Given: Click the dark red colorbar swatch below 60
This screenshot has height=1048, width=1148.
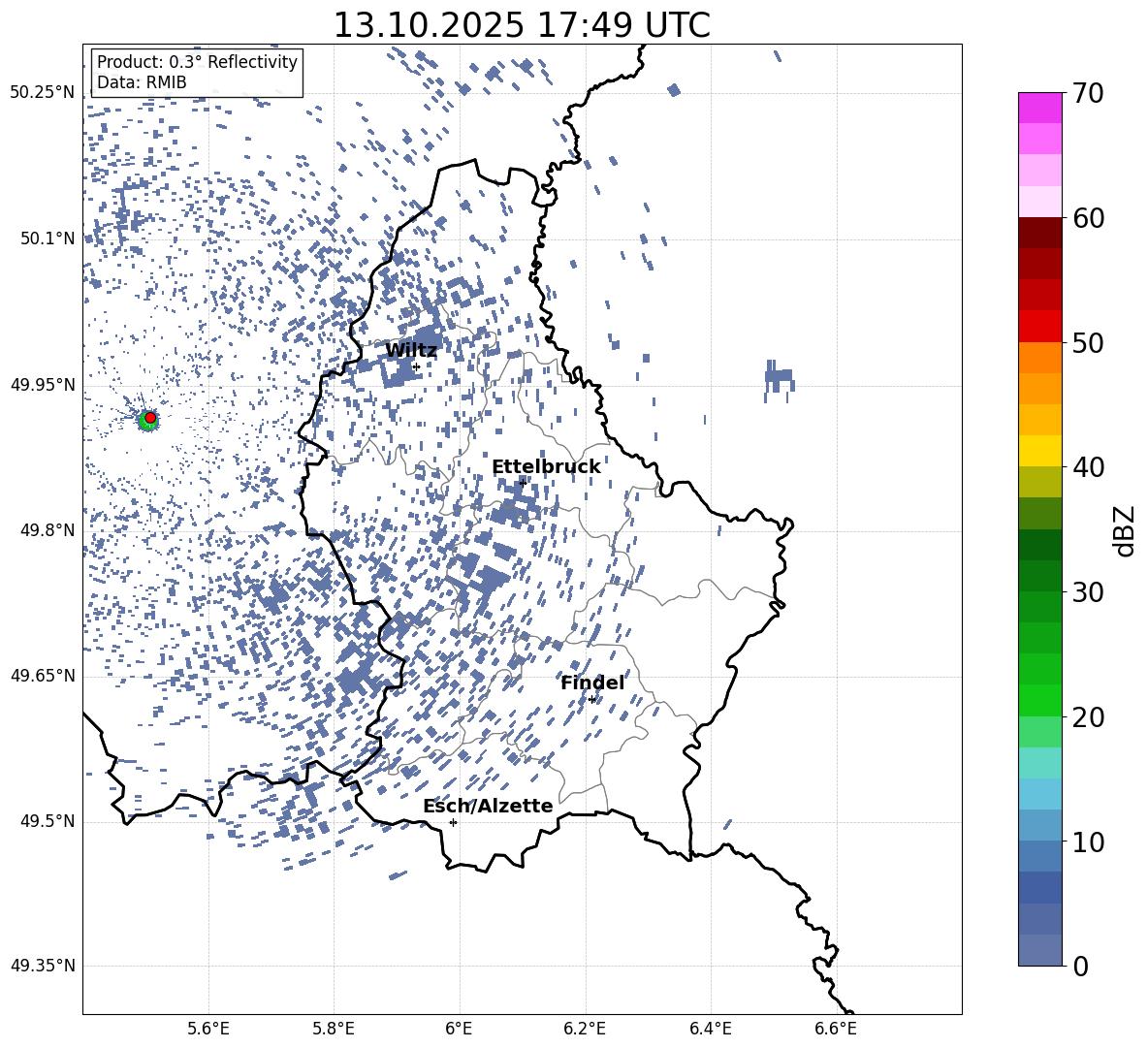Looking at the screenshot, I should tap(1039, 233).
